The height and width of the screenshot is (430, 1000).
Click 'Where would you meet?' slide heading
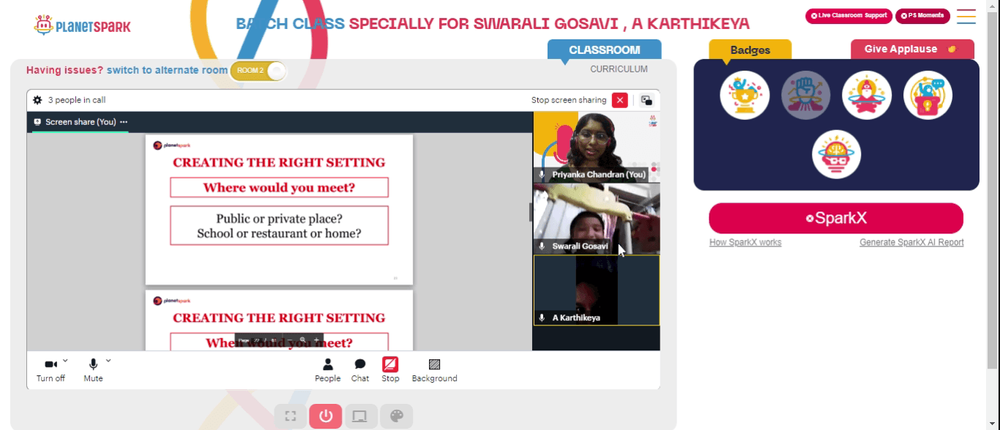point(279,188)
